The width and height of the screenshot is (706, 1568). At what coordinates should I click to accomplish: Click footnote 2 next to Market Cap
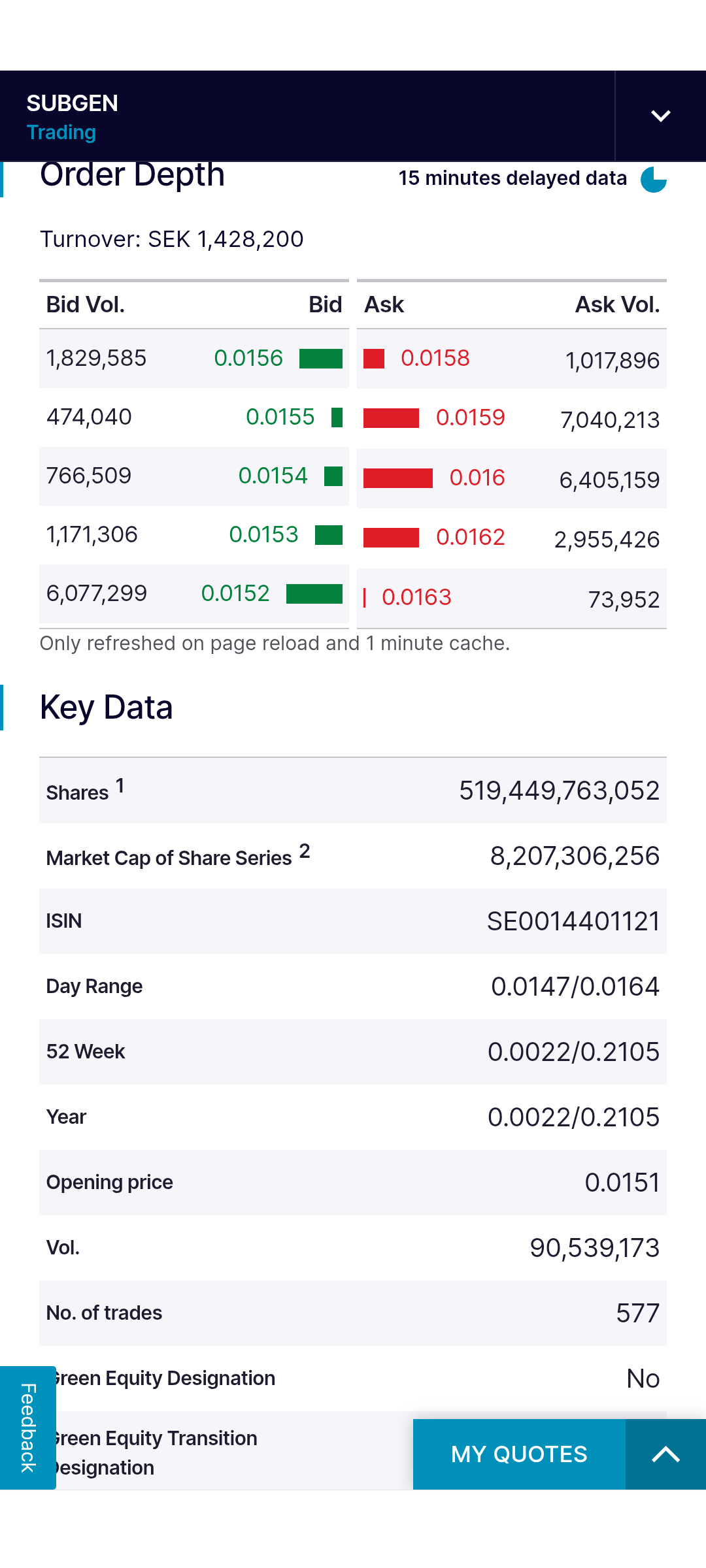305,851
